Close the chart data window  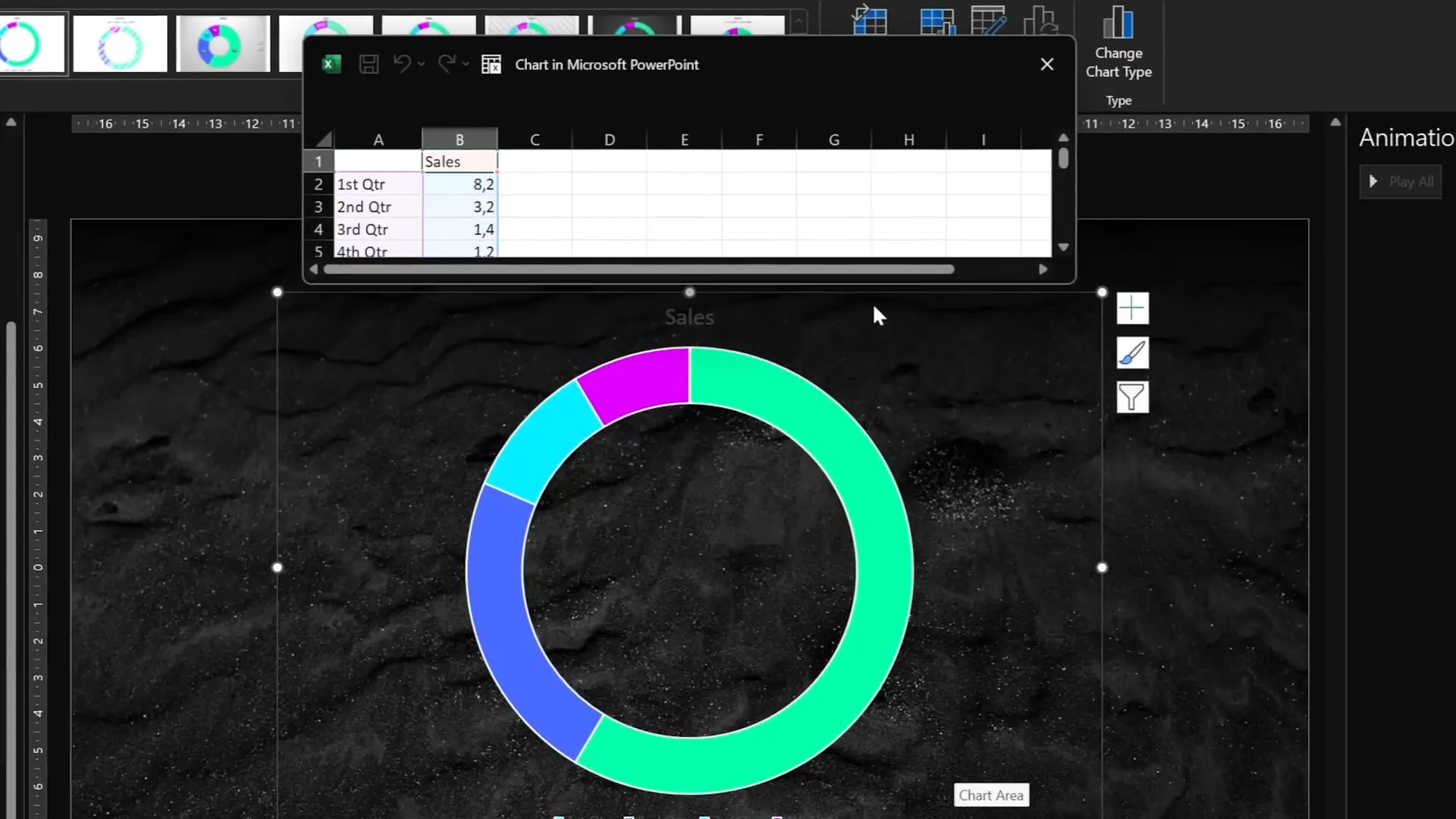1046,64
